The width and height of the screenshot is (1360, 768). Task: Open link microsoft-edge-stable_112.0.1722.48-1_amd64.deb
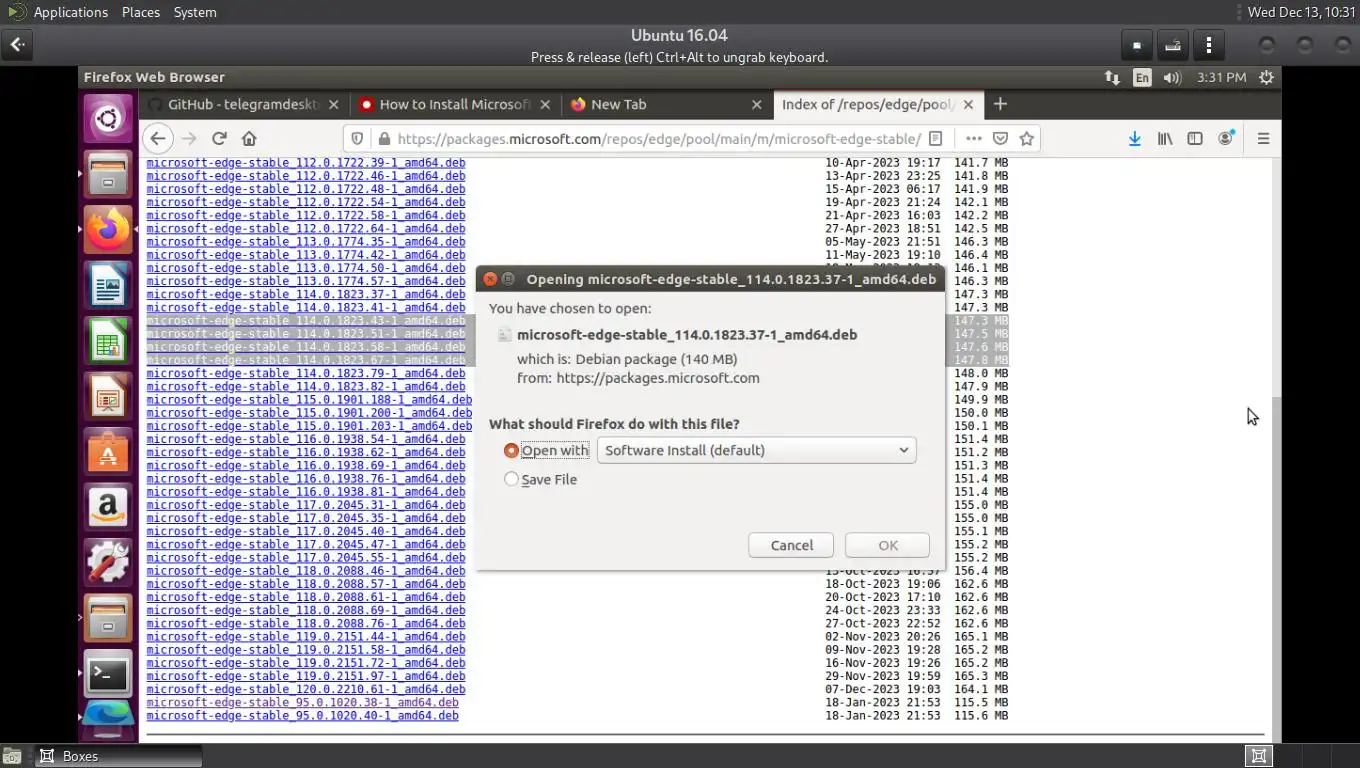[306, 188]
